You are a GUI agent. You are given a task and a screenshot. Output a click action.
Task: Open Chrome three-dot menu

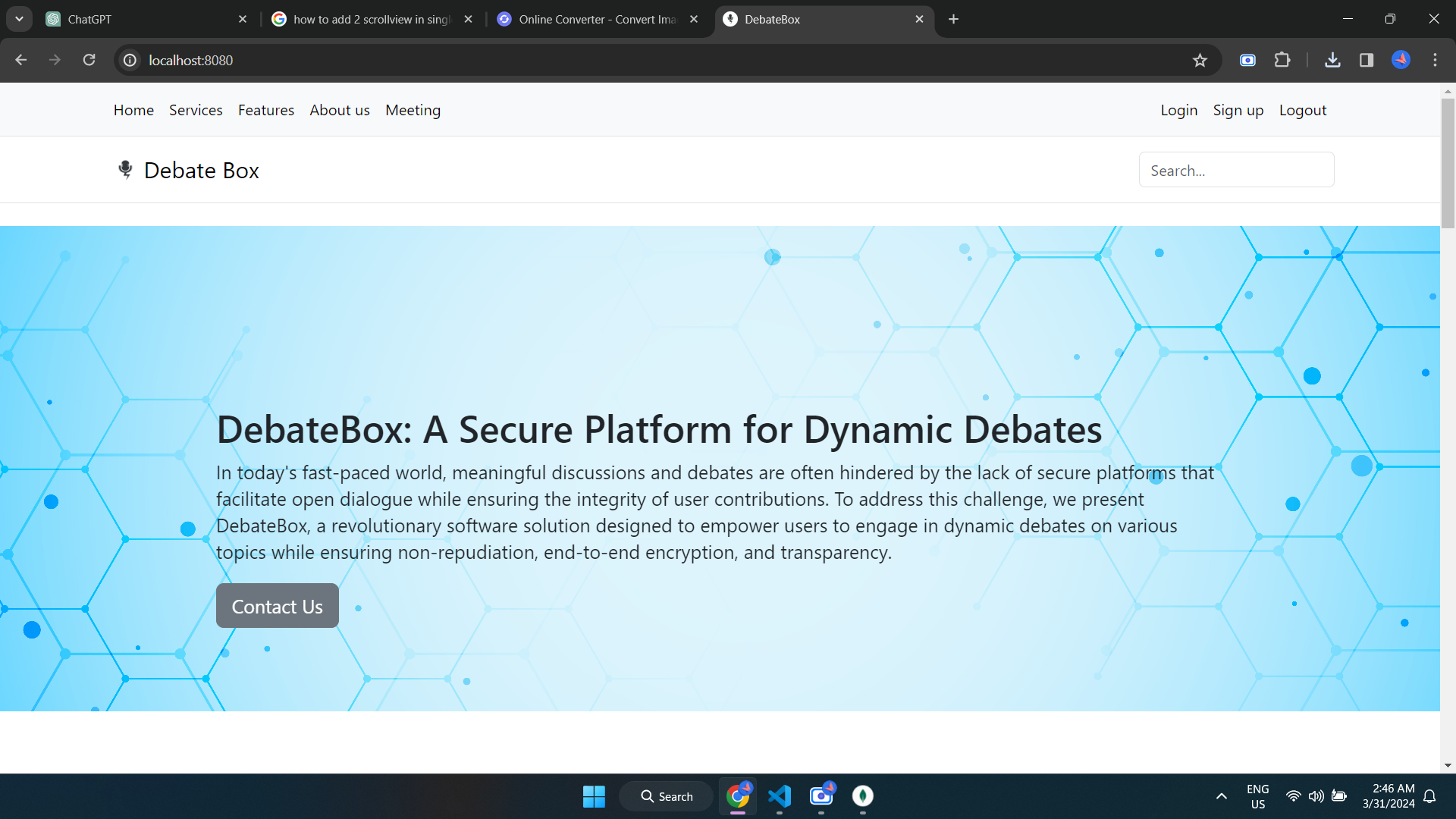click(x=1435, y=60)
